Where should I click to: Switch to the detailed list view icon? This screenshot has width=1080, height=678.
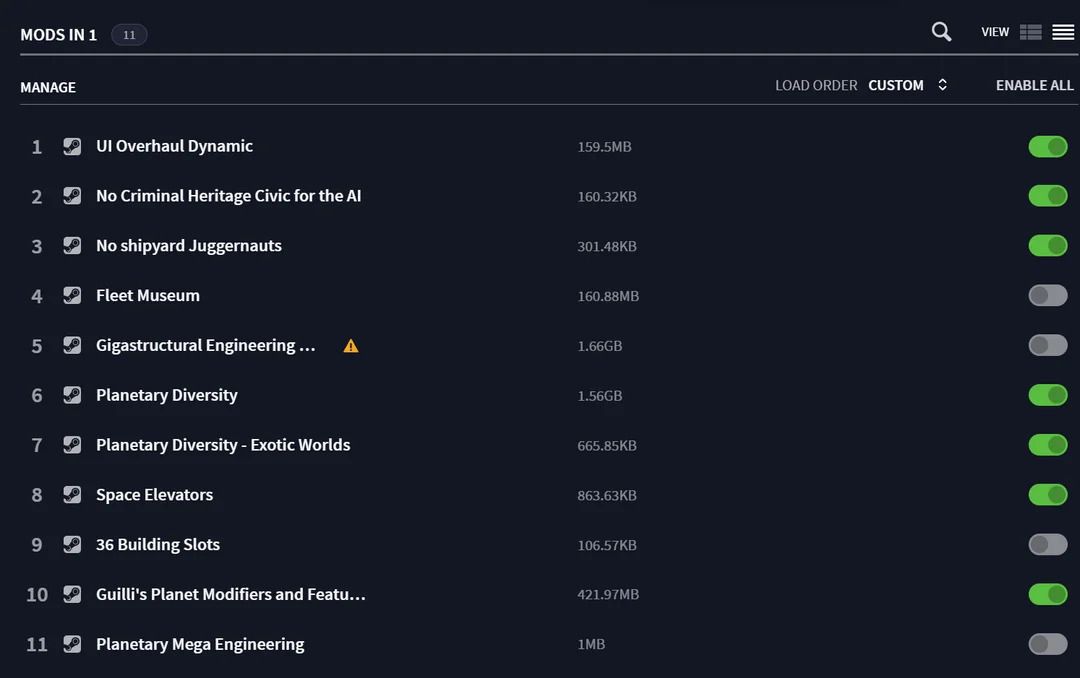pos(1030,32)
